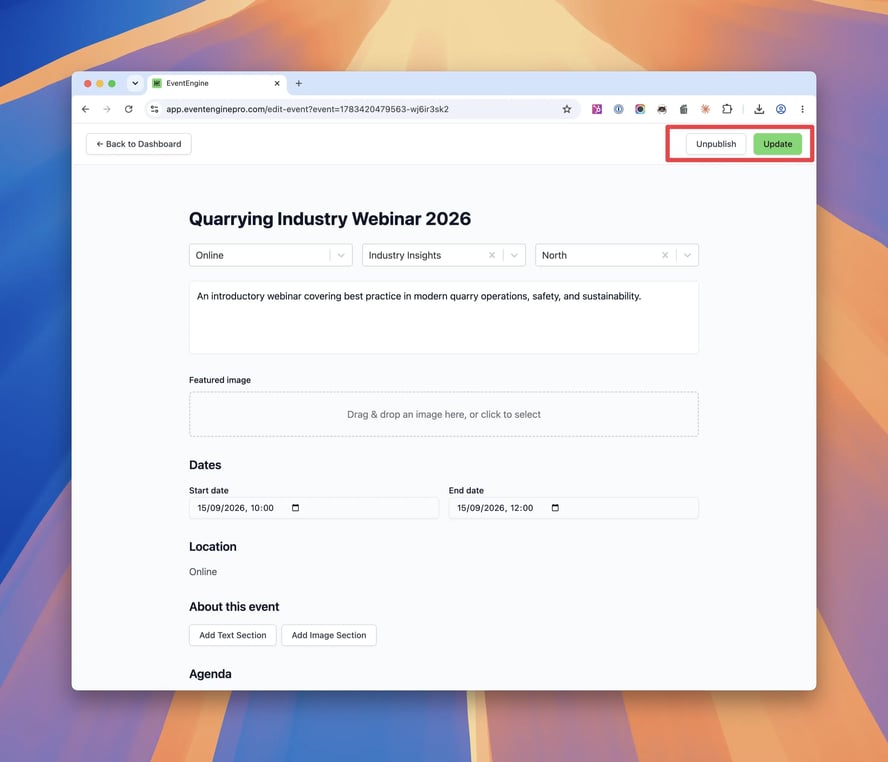The width and height of the screenshot is (888, 762).
Task: Click the orange starburst extension icon
Action: point(705,109)
